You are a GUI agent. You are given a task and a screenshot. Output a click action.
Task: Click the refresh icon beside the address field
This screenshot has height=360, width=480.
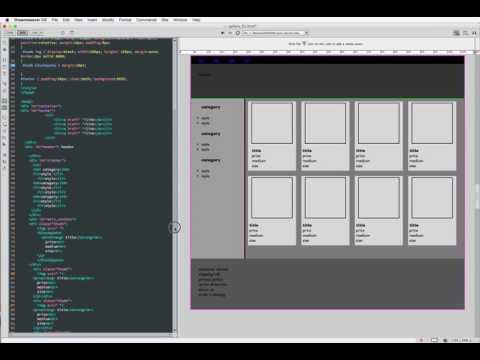coord(238,33)
